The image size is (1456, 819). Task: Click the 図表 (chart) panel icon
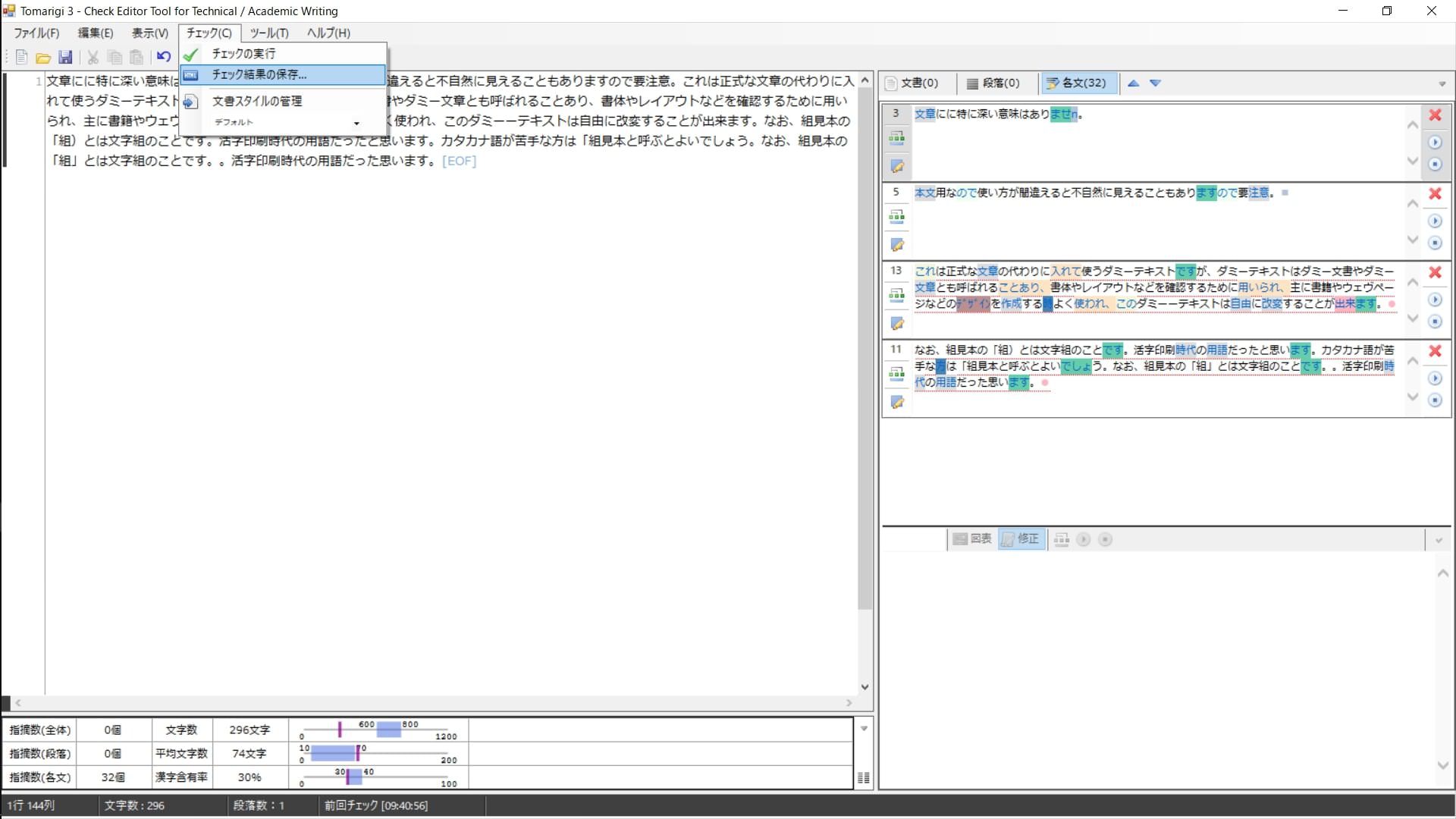click(973, 539)
